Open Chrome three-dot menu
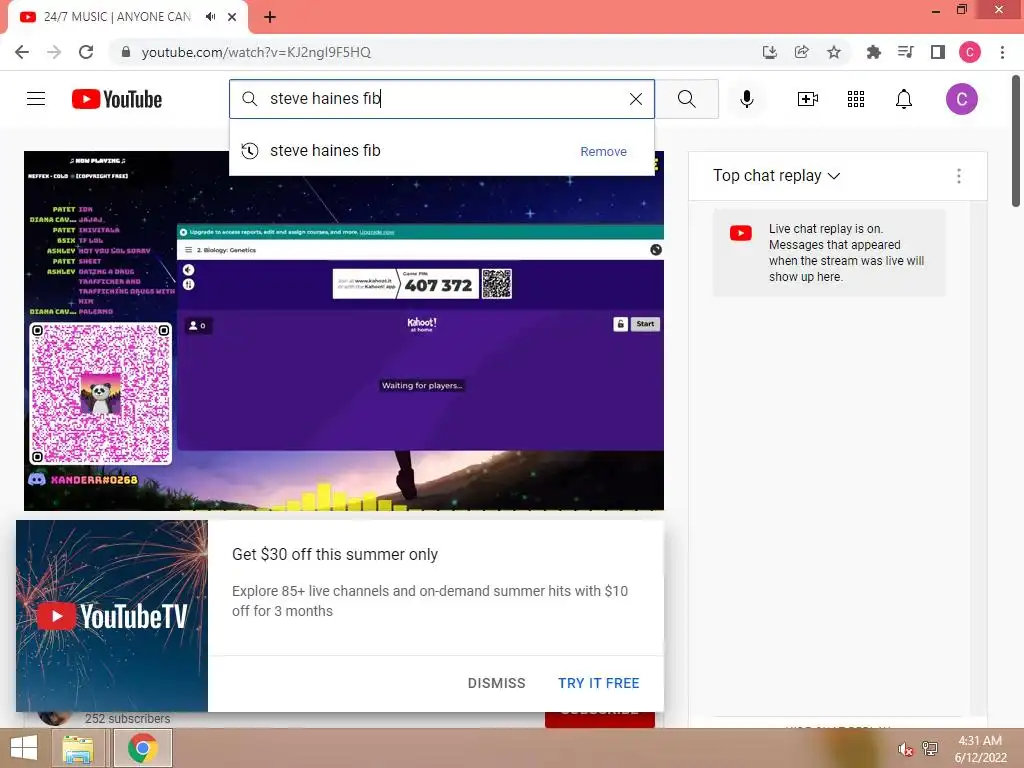1024x768 pixels. click(x=1002, y=52)
